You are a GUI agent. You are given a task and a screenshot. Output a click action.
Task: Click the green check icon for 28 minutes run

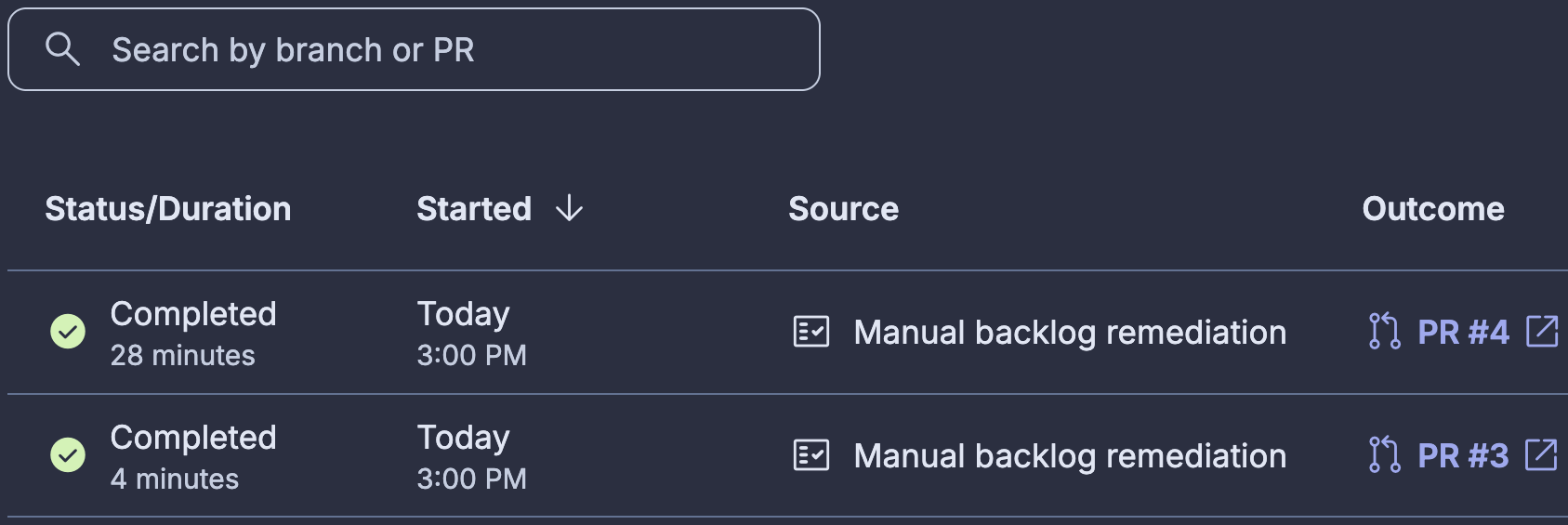pyautogui.click(x=68, y=332)
